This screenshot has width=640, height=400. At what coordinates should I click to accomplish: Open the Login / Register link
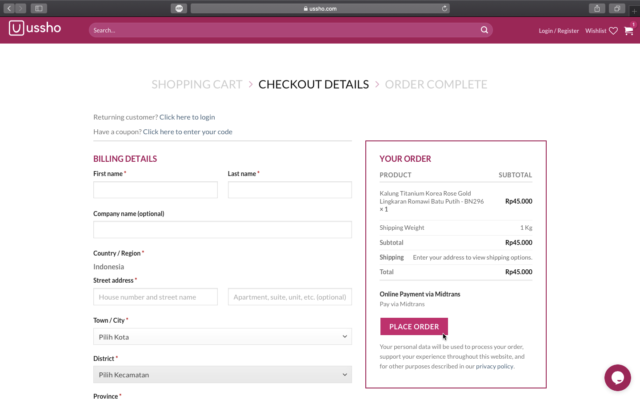(558, 31)
